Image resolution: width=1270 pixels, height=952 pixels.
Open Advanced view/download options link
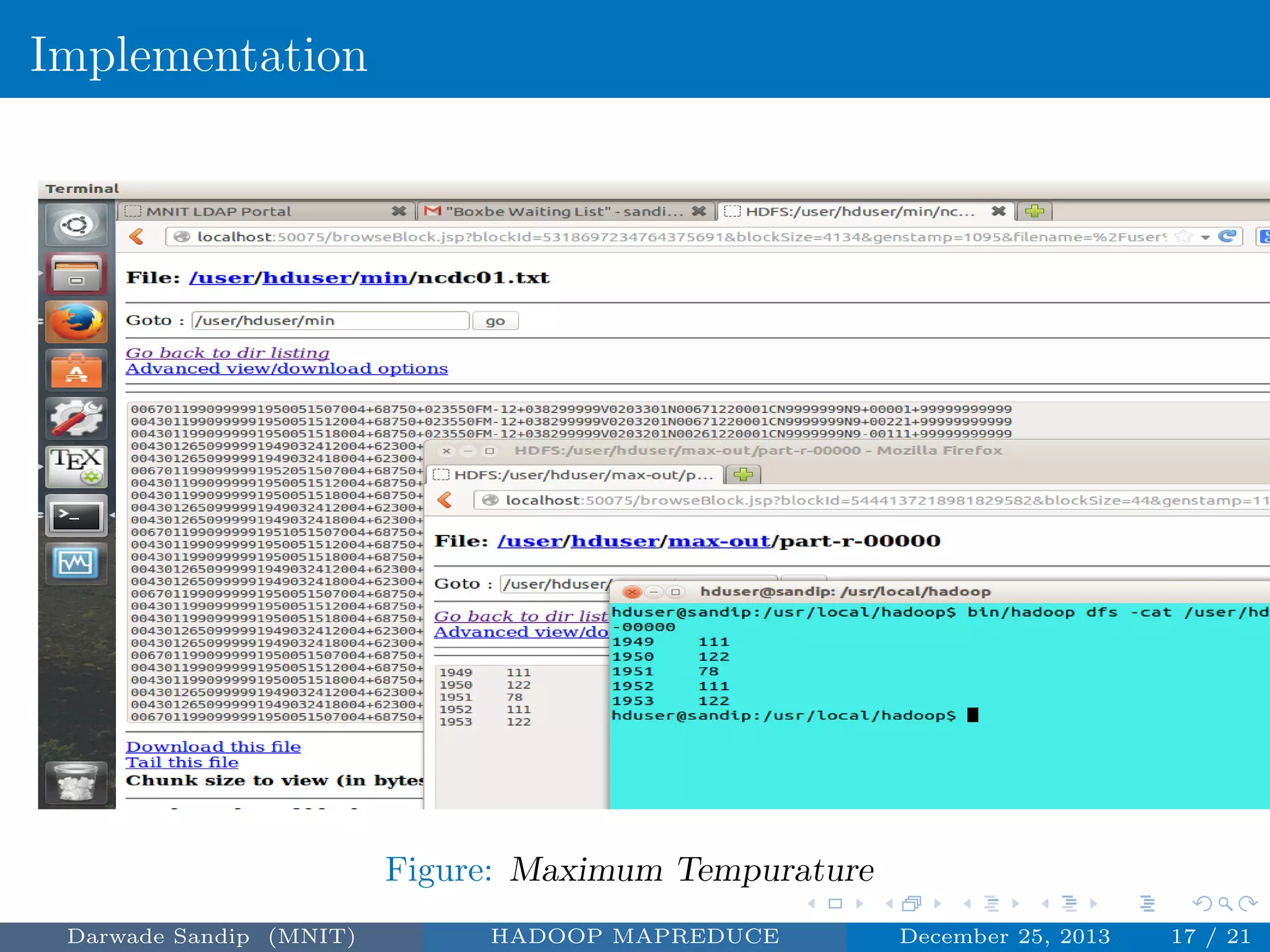pos(286,369)
